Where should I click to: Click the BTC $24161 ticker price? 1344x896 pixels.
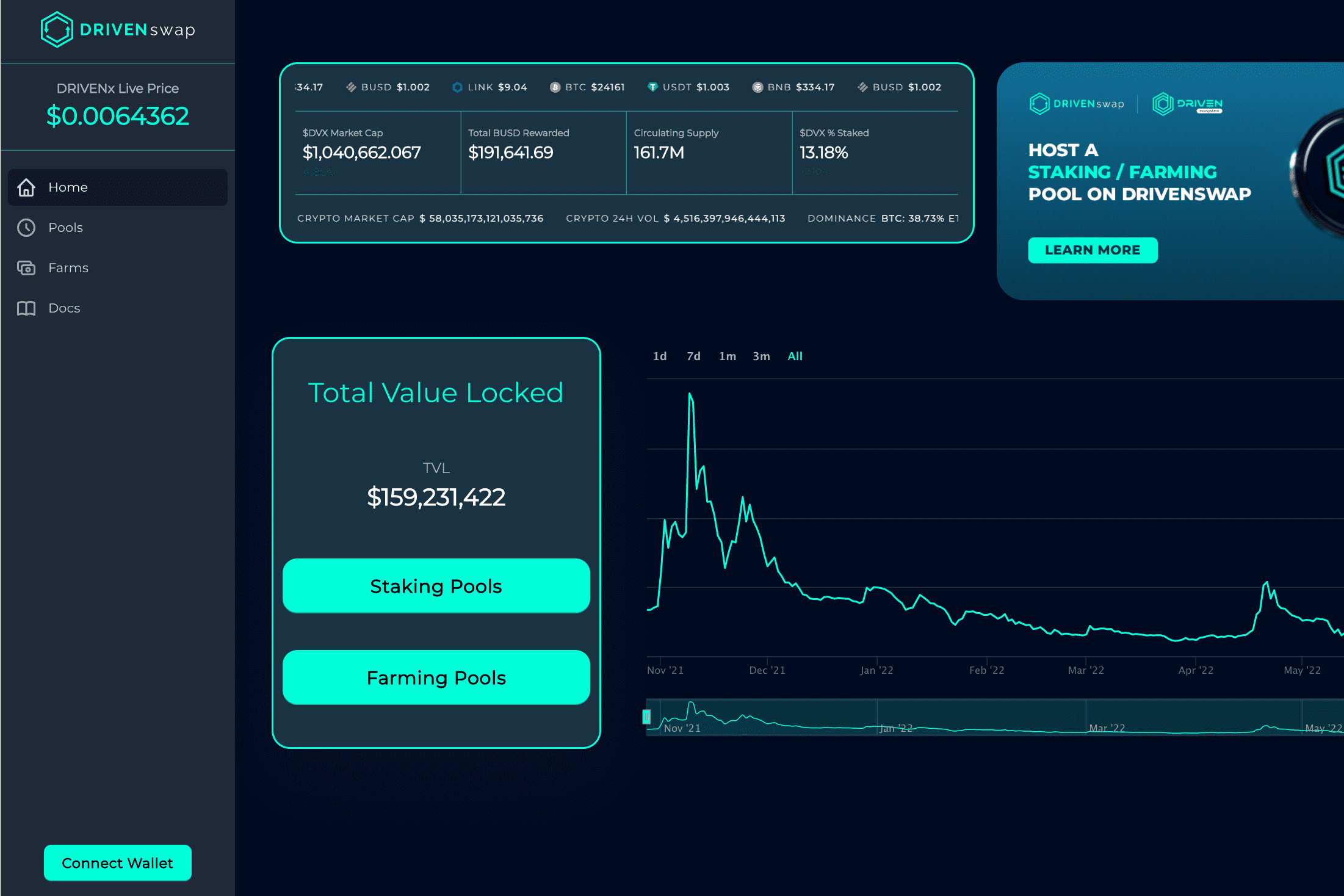click(608, 87)
